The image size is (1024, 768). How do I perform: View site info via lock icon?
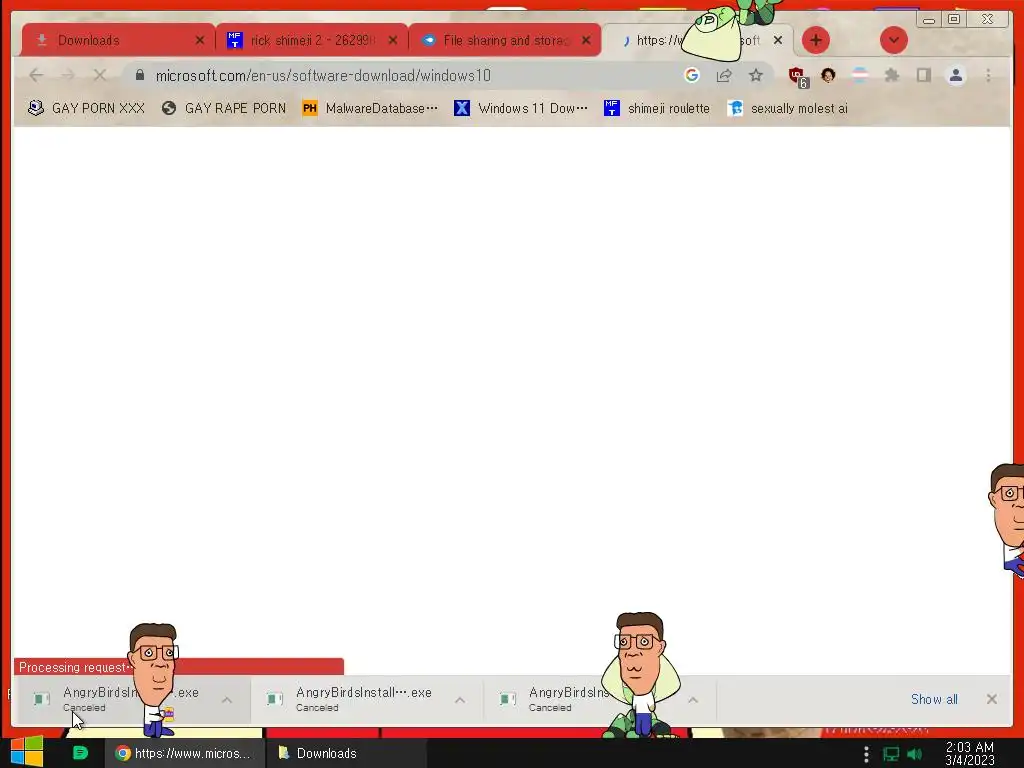click(x=139, y=76)
